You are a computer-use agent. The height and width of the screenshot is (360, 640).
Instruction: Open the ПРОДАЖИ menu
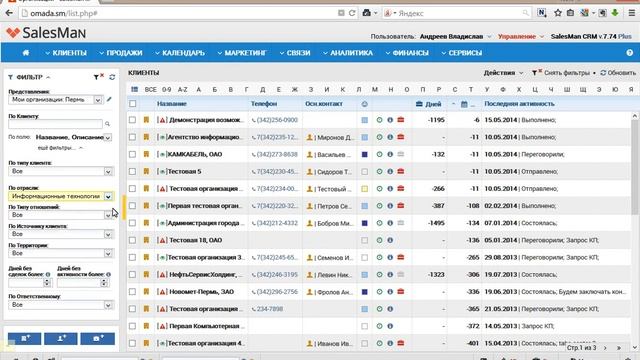coord(121,53)
